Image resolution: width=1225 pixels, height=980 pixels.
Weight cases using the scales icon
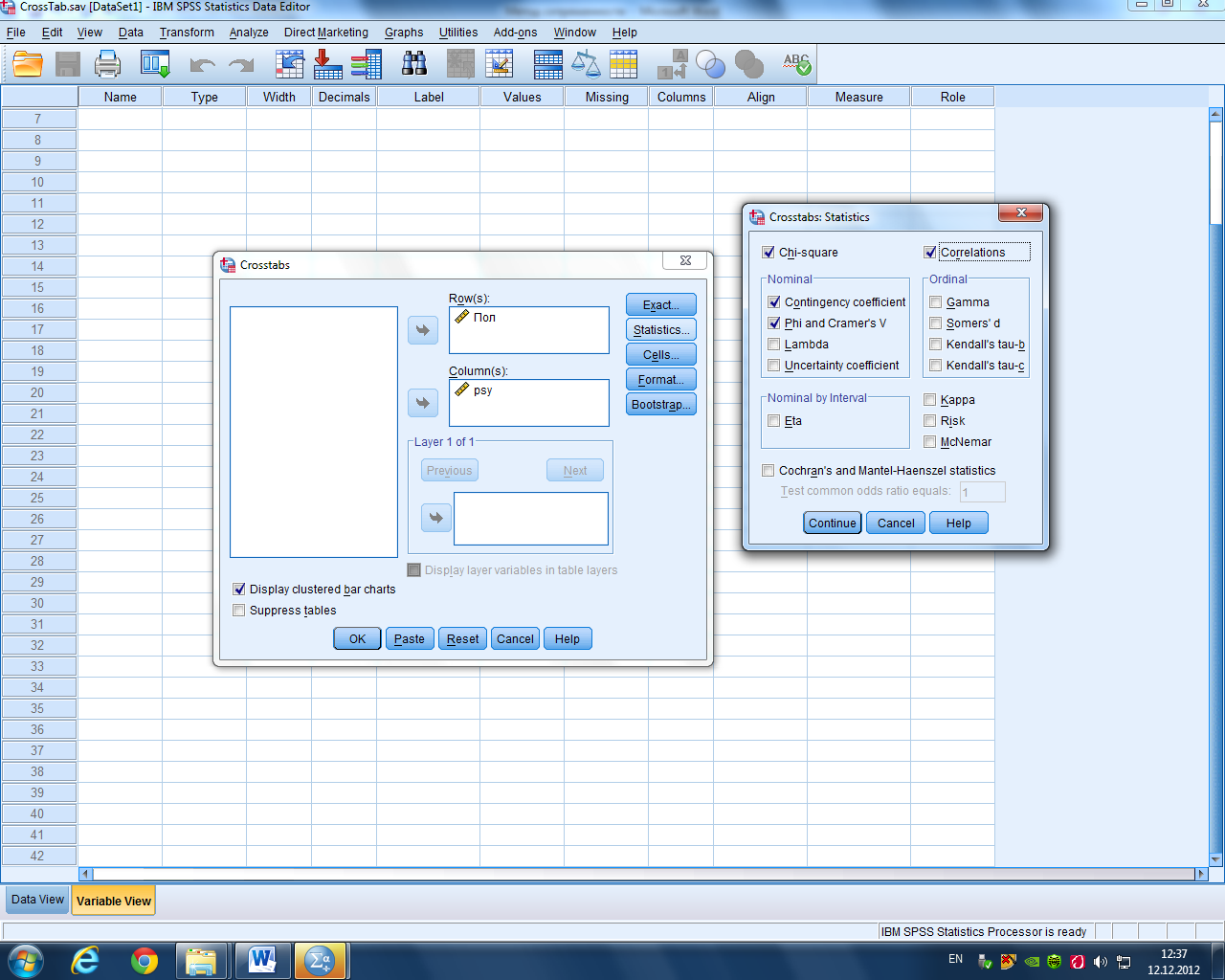click(586, 64)
